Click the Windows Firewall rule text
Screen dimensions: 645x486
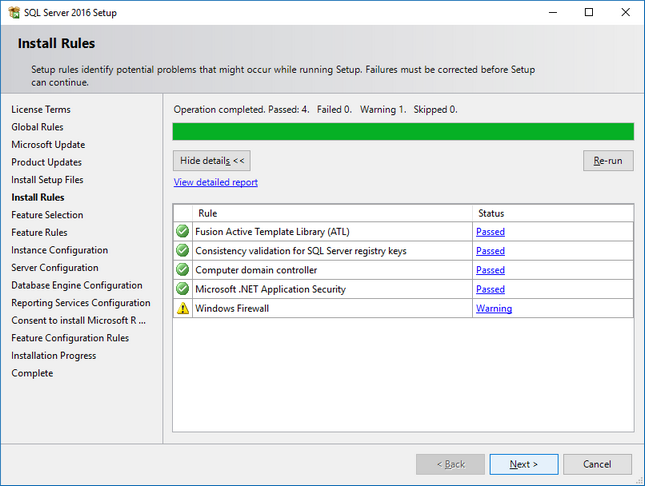click(232, 308)
